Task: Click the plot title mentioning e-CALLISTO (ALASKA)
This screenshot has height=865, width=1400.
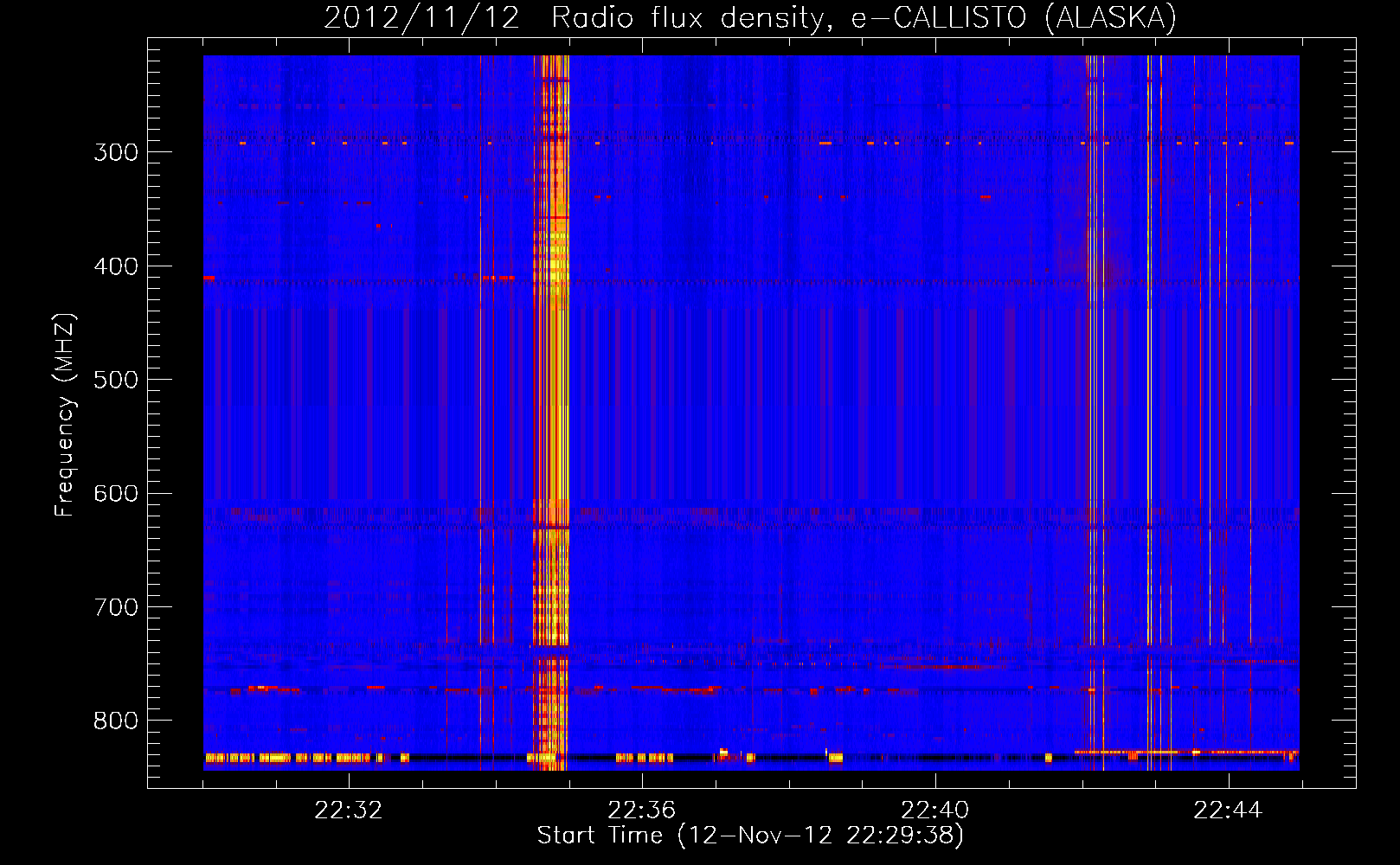Action: click(x=750, y=17)
